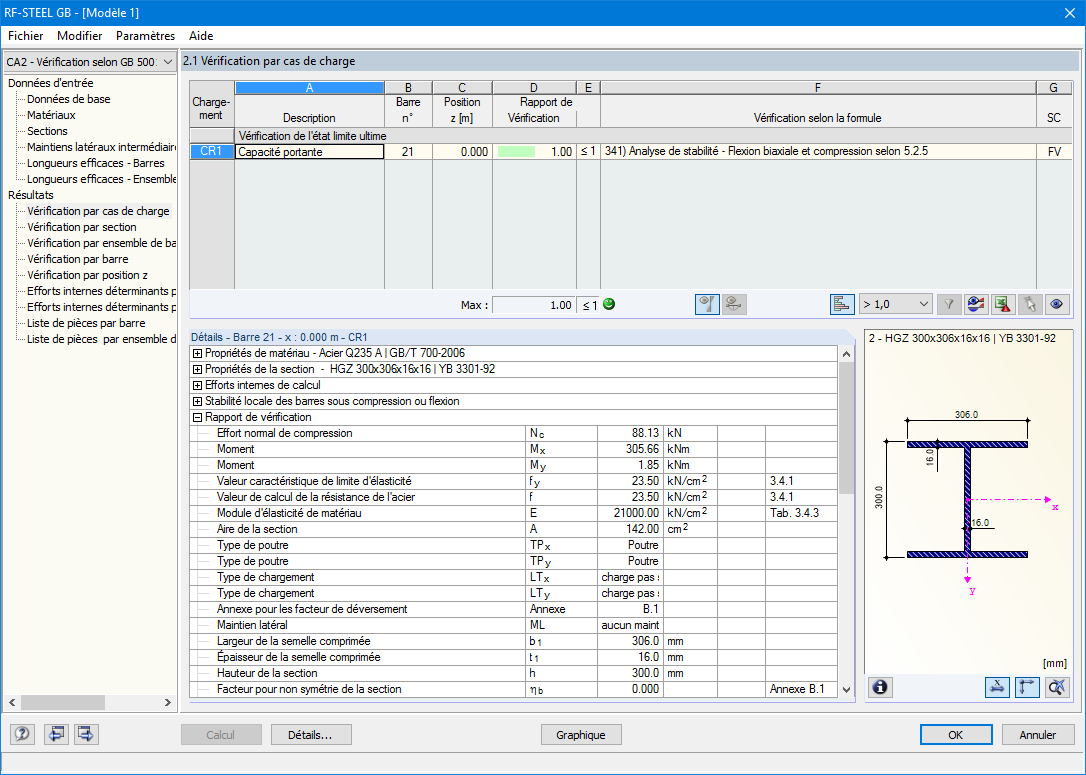
Task: Click the Annuler button
Action: pos(1038,735)
